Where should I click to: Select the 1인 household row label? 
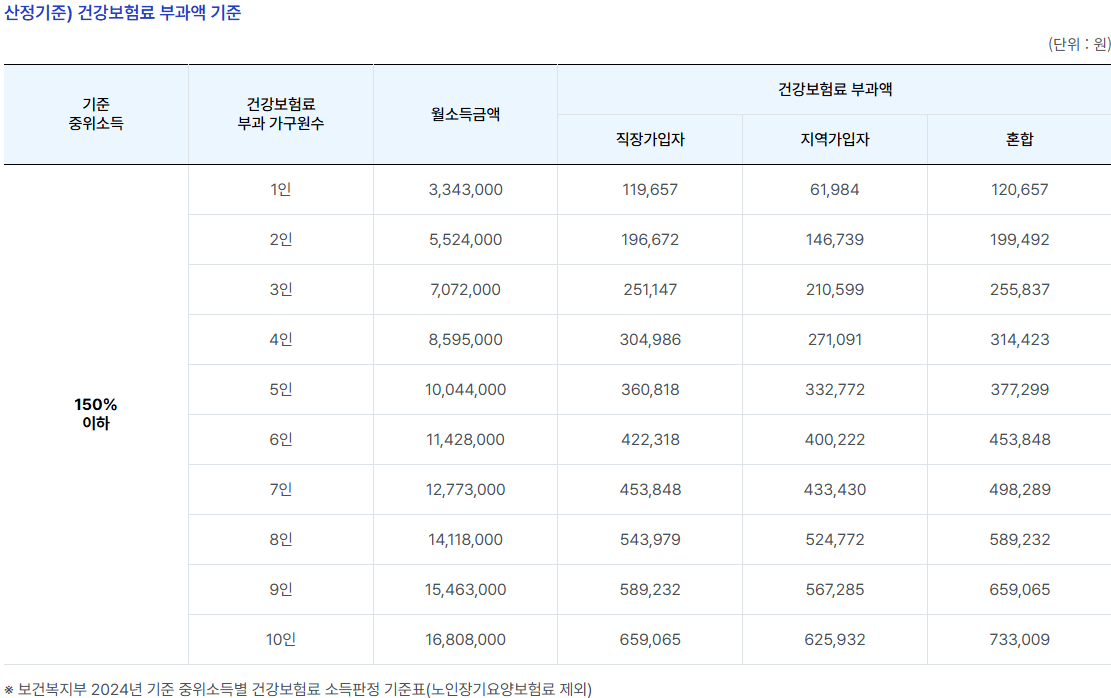[x=280, y=189]
